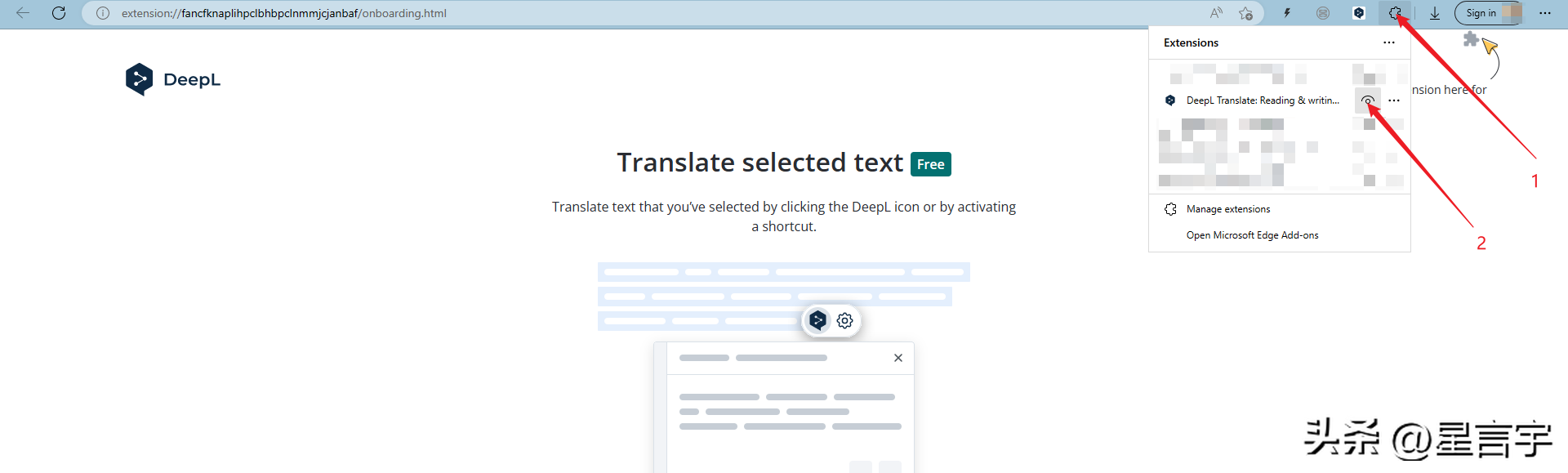
Task: Click the grey circular extension icon in toolbar
Action: tap(1323, 13)
